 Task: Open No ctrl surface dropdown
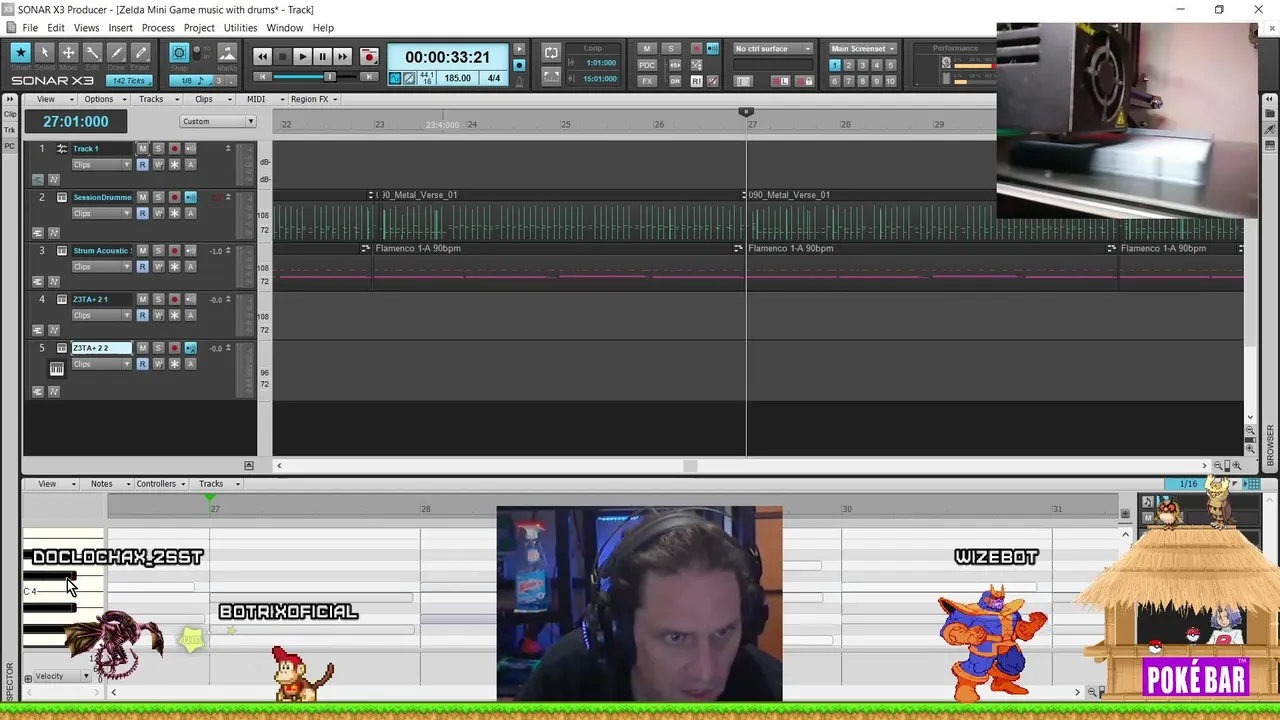click(774, 48)
